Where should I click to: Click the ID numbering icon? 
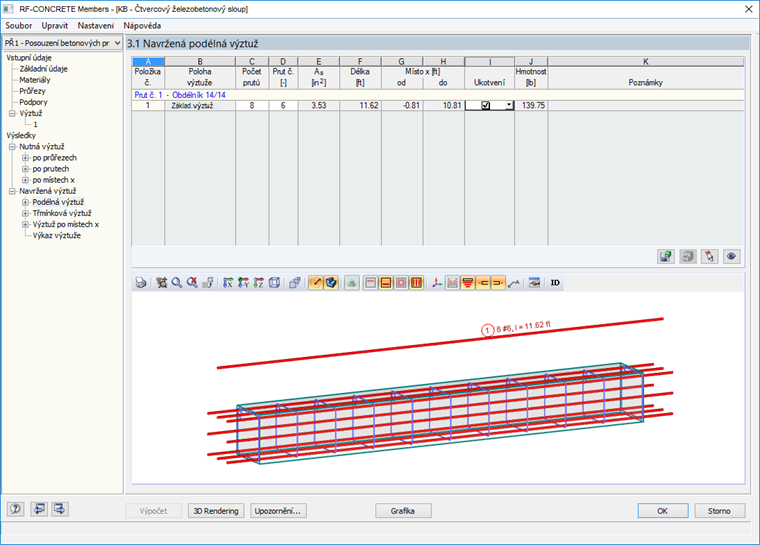(x=555, y=283)
